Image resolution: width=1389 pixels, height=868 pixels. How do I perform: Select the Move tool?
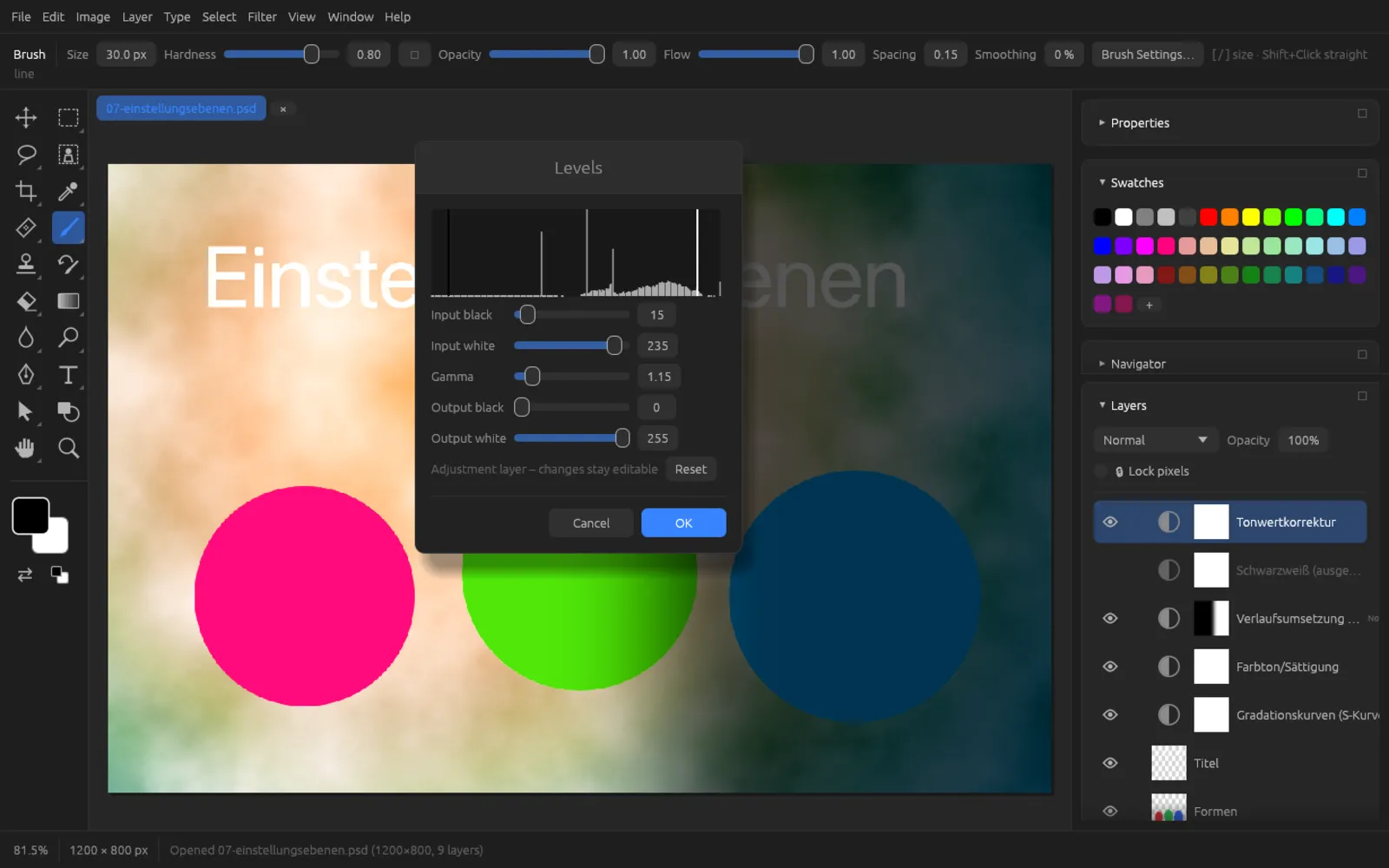(26, 117)
